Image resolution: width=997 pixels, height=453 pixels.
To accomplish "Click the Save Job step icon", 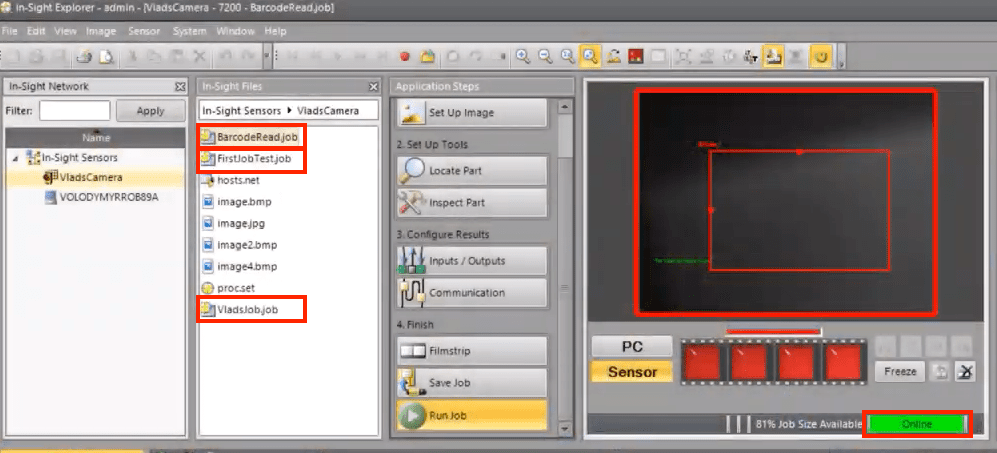I will coord(411,383).
